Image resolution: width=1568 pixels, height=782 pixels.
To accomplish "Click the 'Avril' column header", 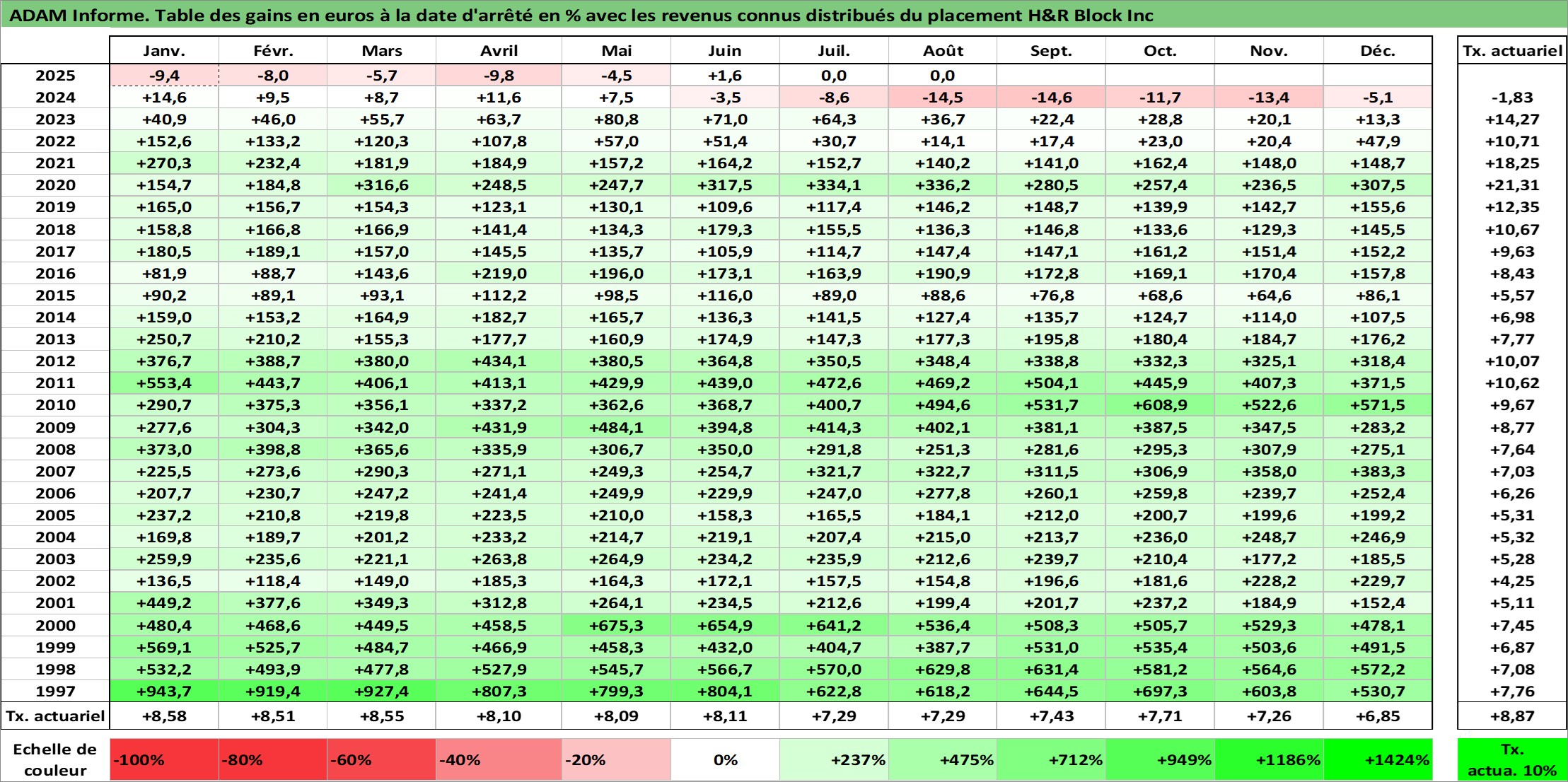I will point(499,50).
